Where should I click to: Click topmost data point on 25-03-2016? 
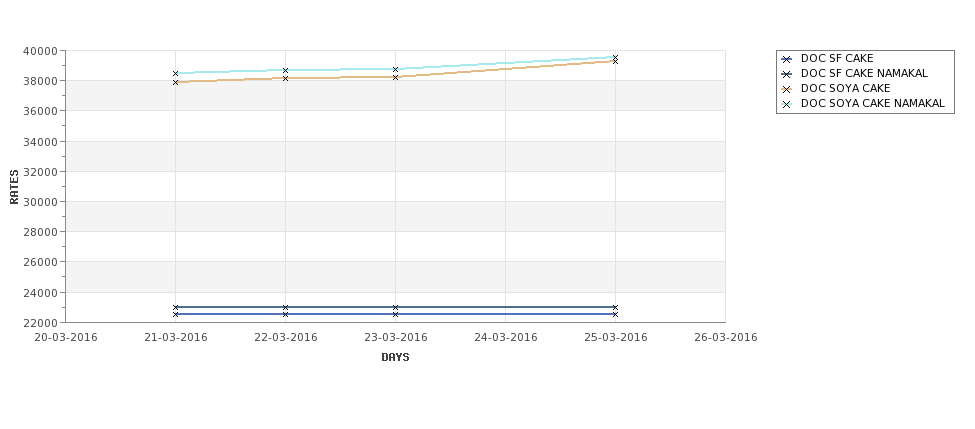click(x=616, y=57)
